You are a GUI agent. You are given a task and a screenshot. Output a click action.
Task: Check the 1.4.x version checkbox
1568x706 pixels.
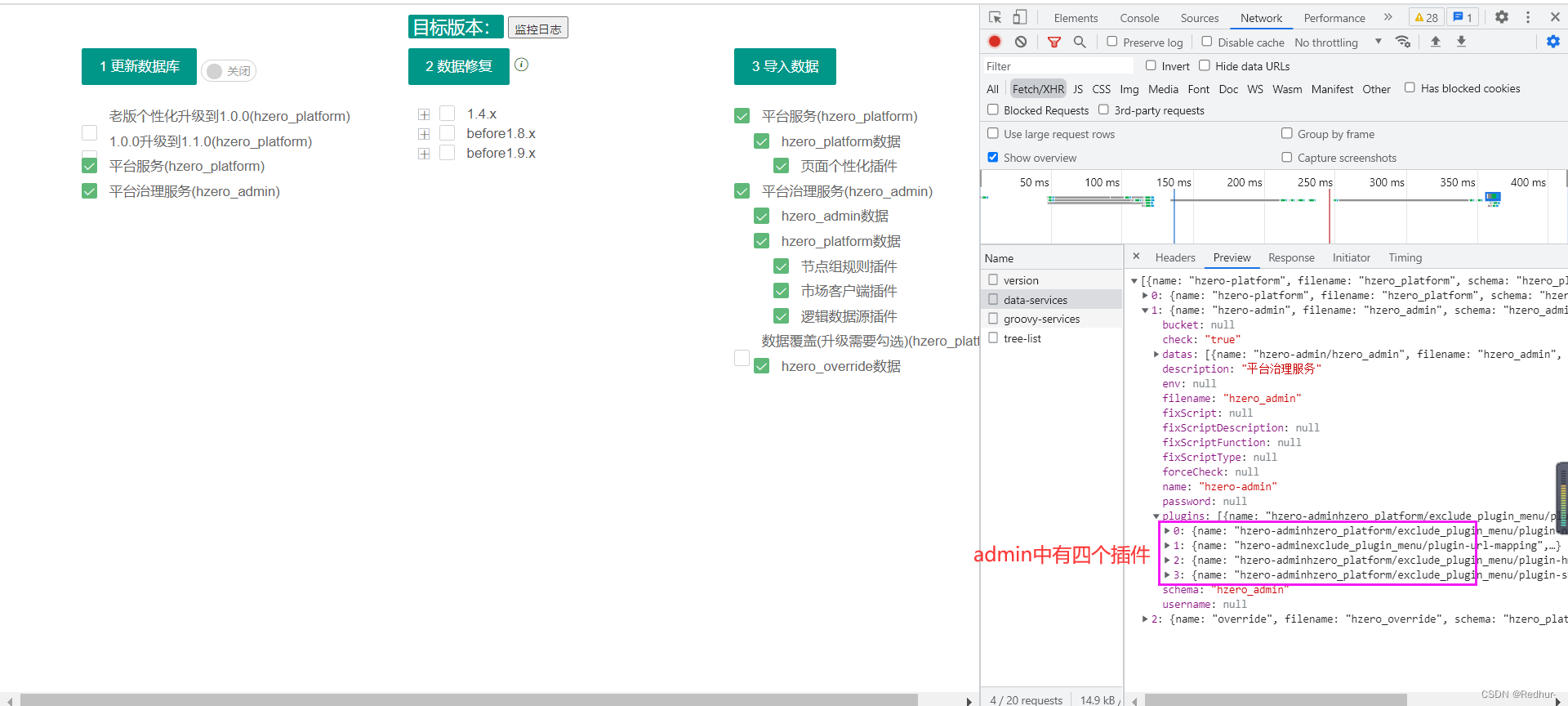(x=448, y=113)
